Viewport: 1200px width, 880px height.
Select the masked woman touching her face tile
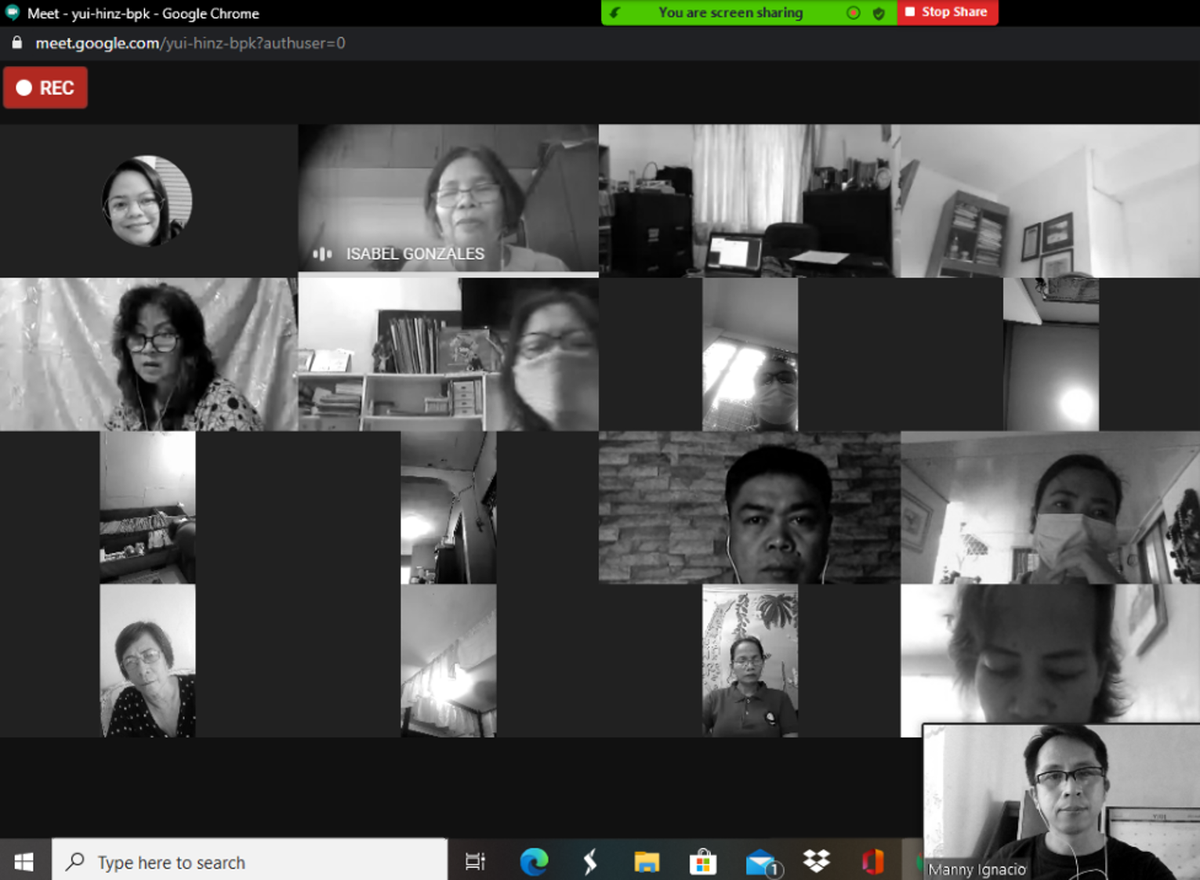1050,507
